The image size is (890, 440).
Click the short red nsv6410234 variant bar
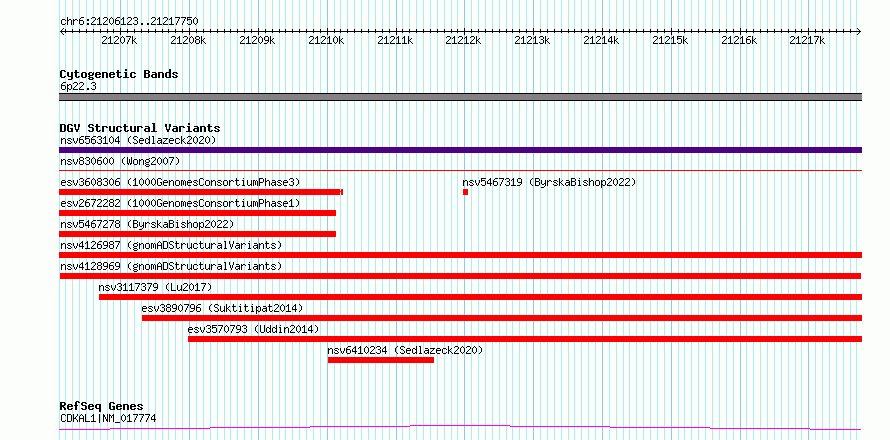click(381, 360)
